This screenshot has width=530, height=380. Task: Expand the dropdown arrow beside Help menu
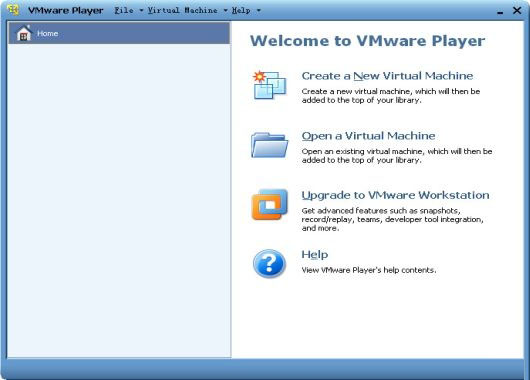(259, 10)
